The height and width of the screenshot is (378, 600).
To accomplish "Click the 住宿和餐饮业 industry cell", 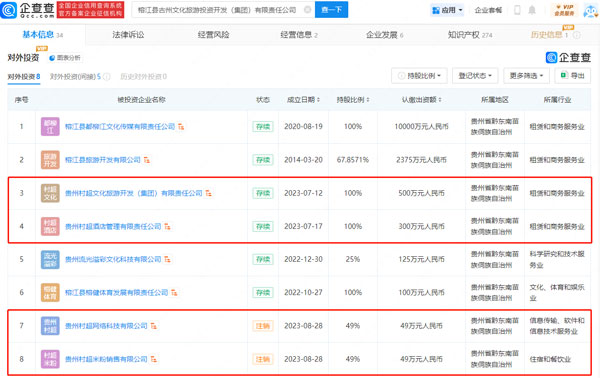I will pyautogui.click(x=550, y=359).
